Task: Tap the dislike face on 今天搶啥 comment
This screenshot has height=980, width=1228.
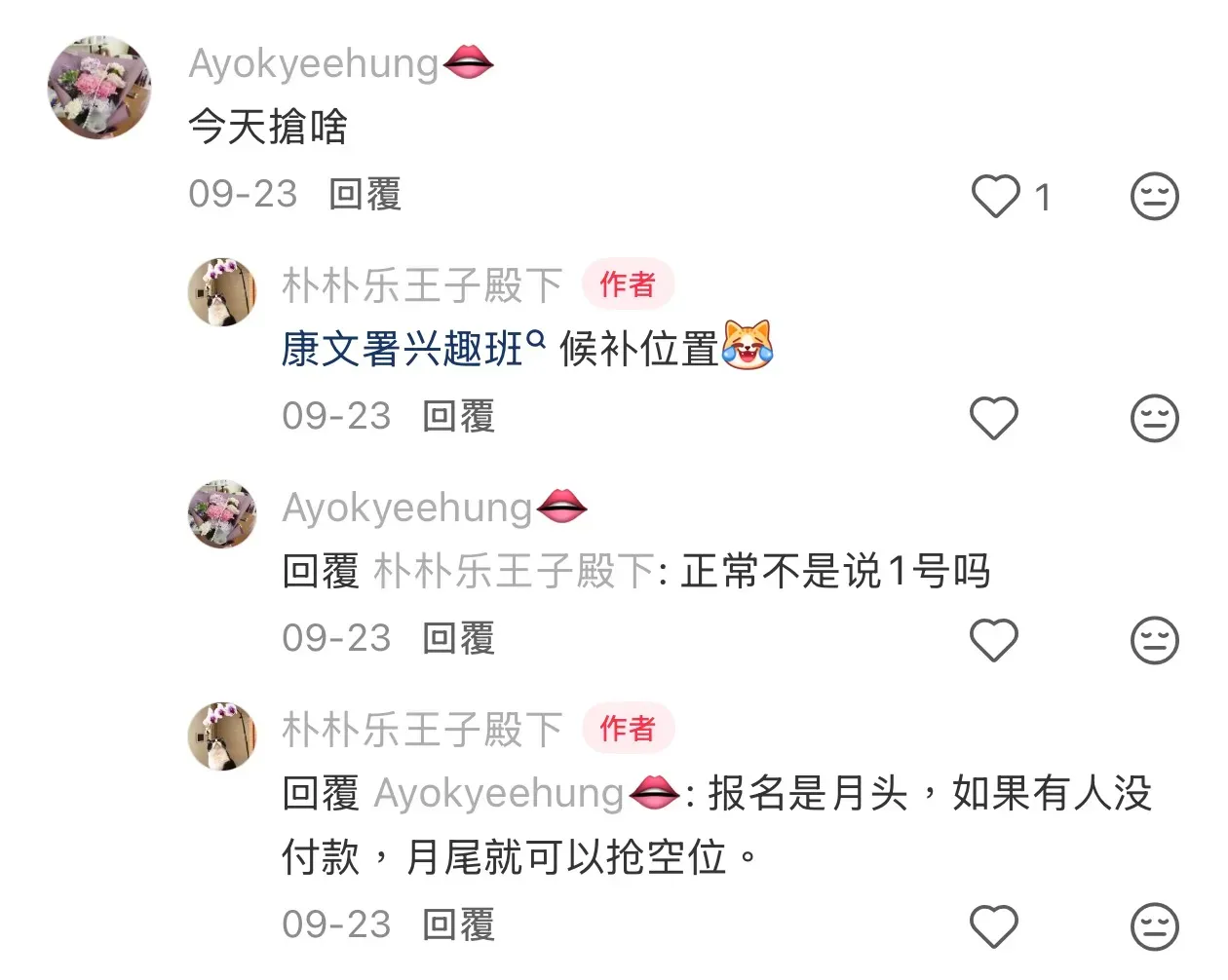Action: tap(1154, 197)
